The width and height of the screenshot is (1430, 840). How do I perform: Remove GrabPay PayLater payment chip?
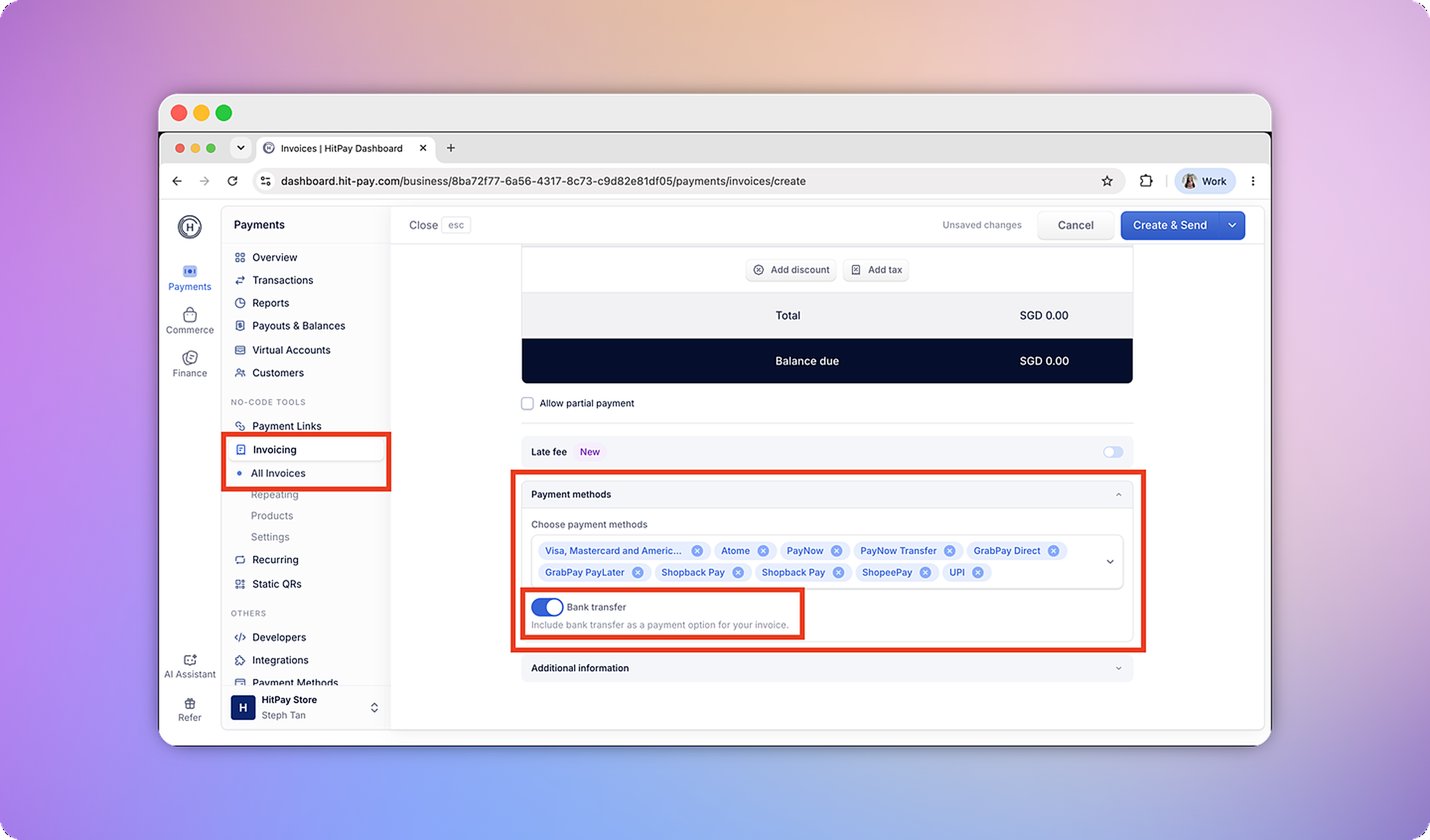click(x=637, y=572)
